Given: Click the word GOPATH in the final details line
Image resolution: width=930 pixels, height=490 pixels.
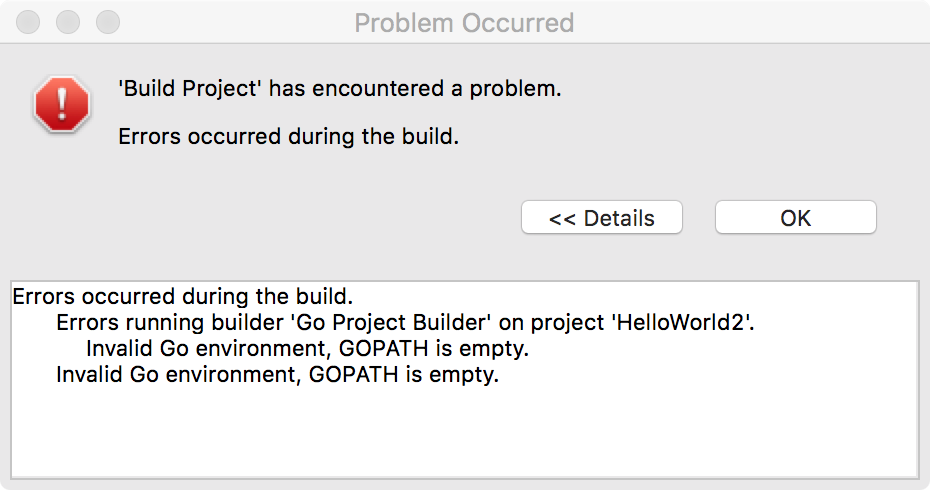Looking at the screenshot, I should pyautogui.click(x=353, y=374).
